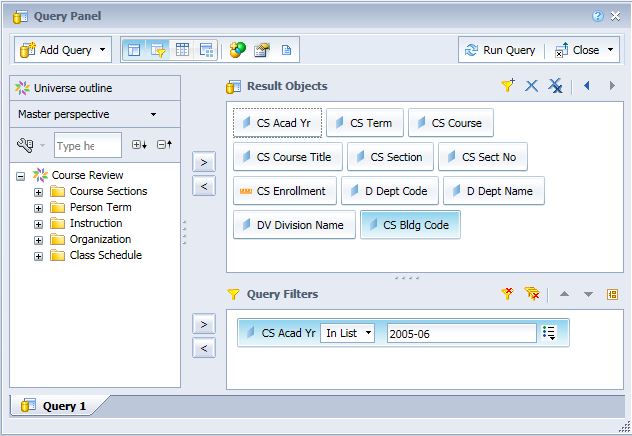Move result object left with arrow icon
The image size is (632, 436).
pyautogui.click(x=587, y=85)
